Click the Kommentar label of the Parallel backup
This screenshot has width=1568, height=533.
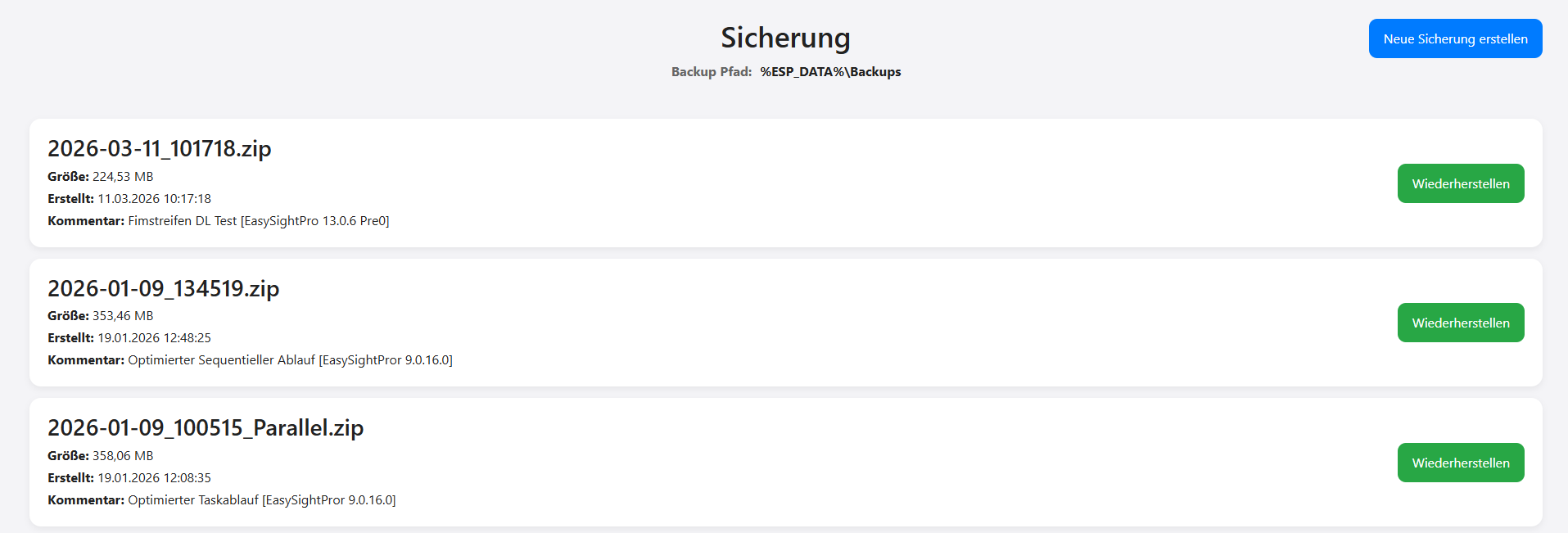click(86, 500)
